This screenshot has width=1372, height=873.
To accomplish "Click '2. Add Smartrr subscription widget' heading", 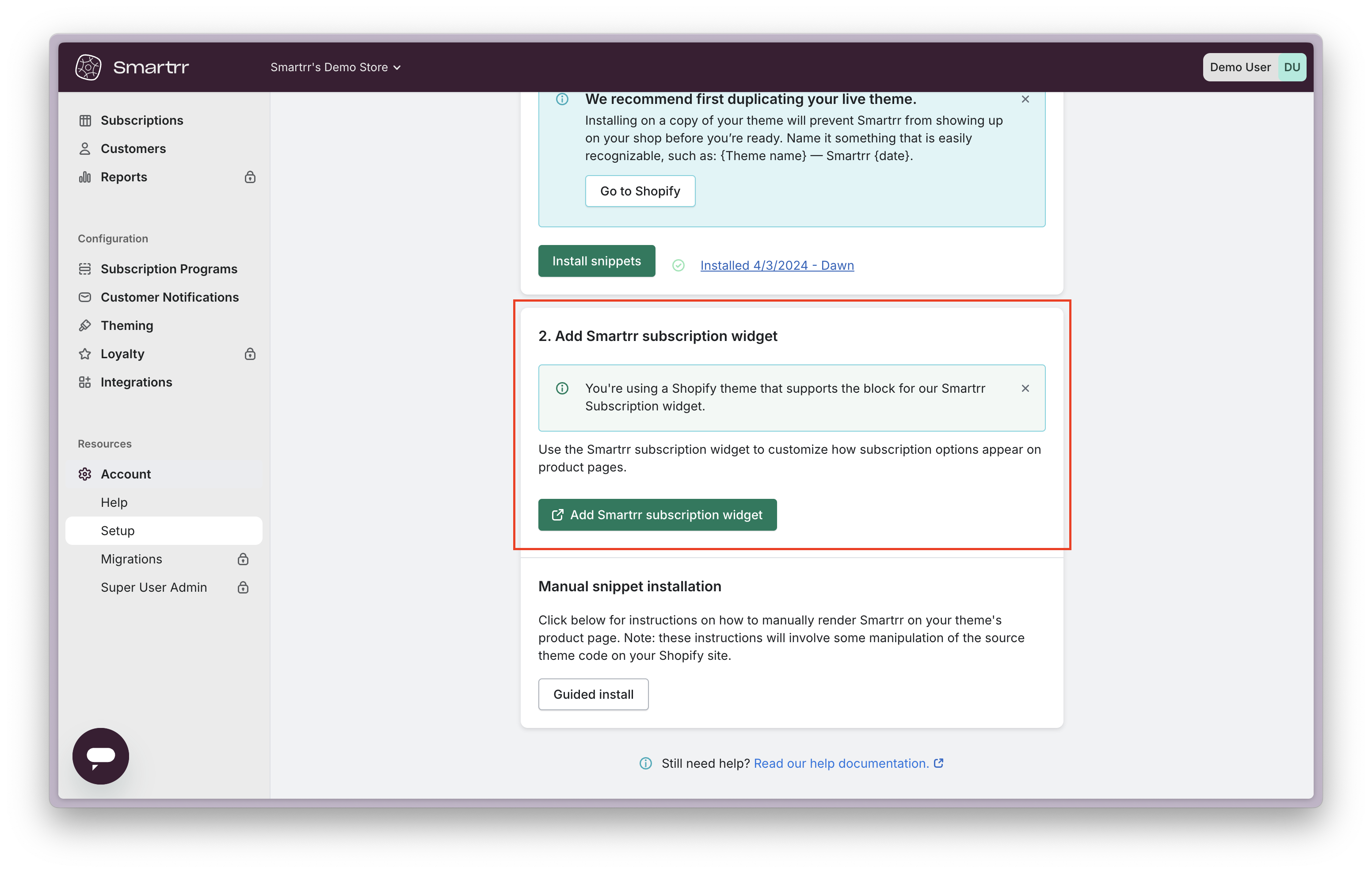I will point(658,337).
